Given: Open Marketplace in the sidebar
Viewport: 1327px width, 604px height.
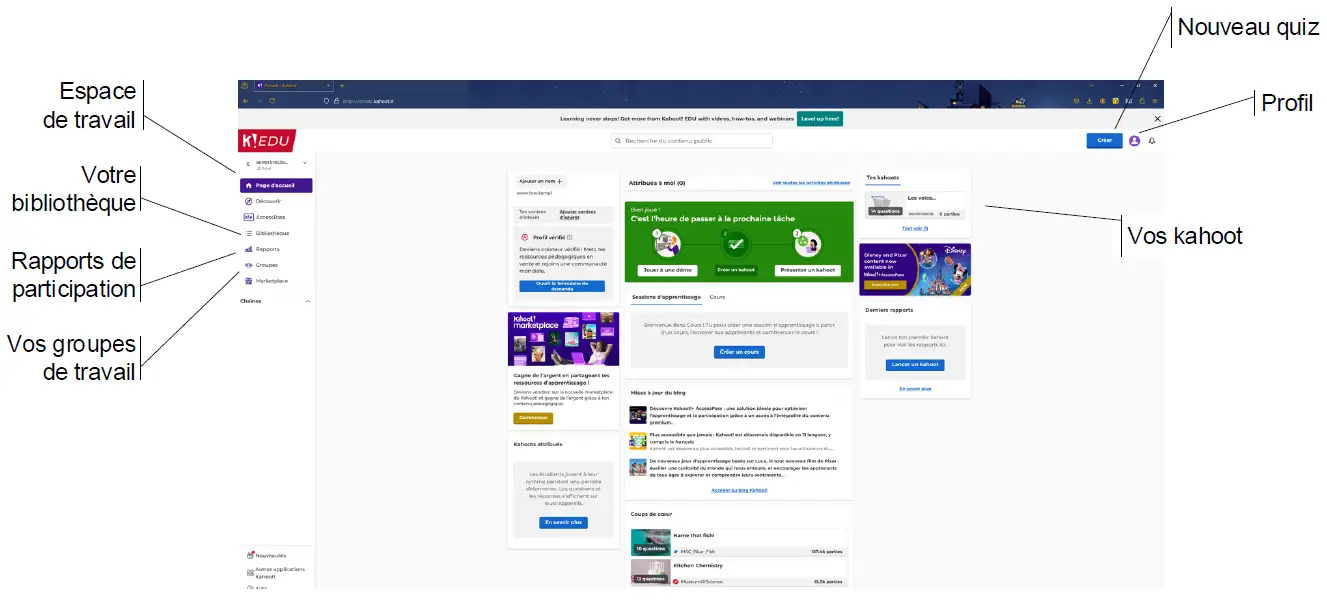Looking at the screenshot, I should [x=266, y=281].
